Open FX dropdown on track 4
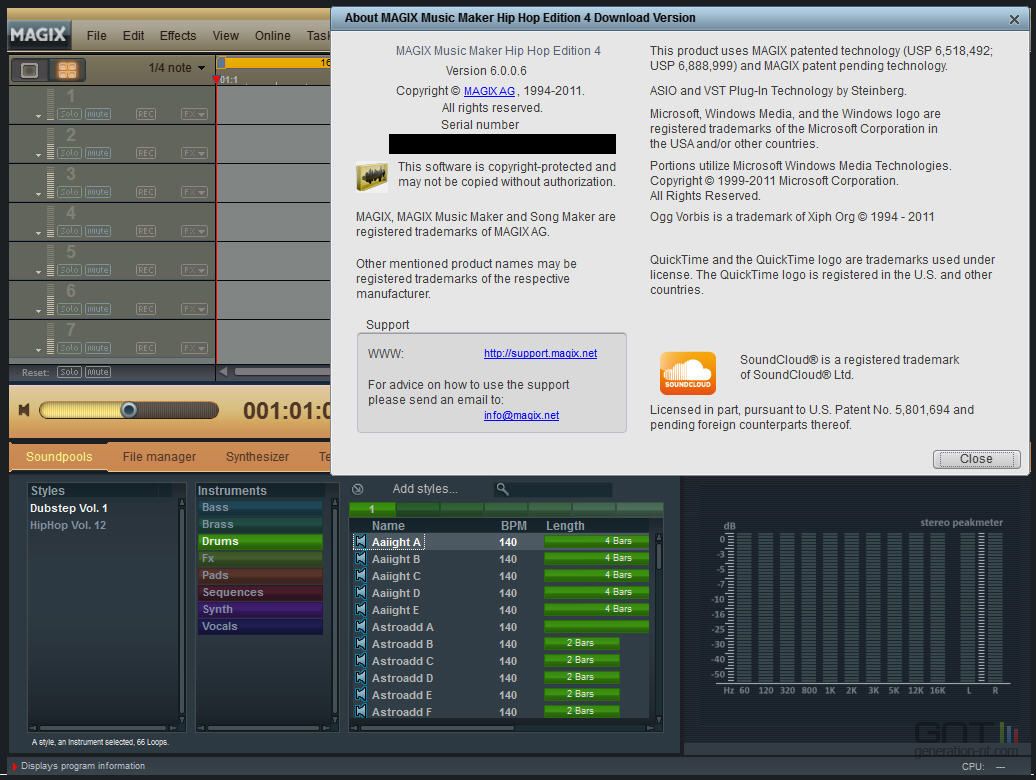 (194, 230)
